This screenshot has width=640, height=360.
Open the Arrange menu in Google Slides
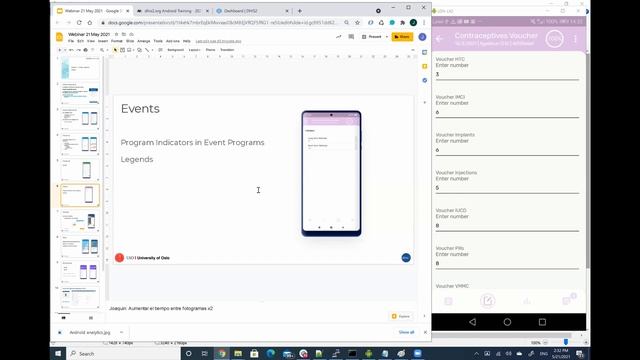144,41
